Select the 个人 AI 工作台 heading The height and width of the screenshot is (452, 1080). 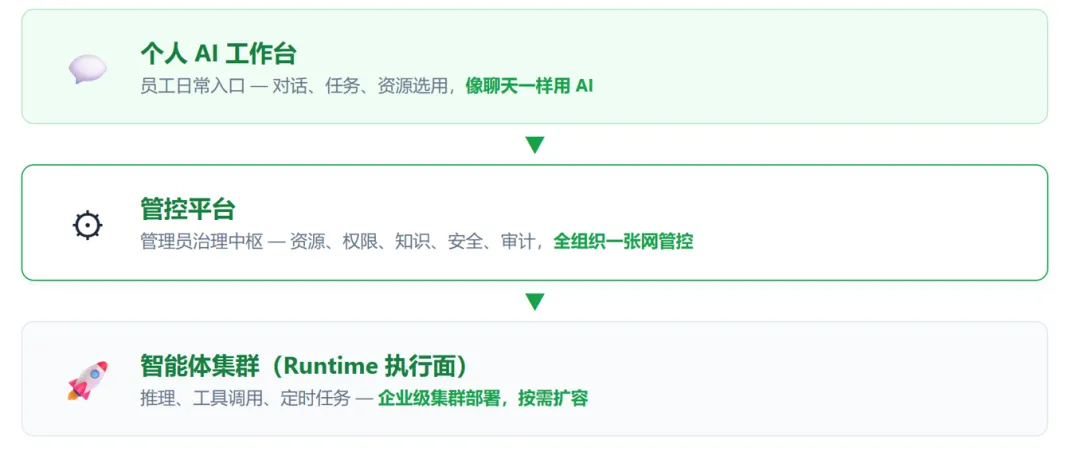point(218,53)
